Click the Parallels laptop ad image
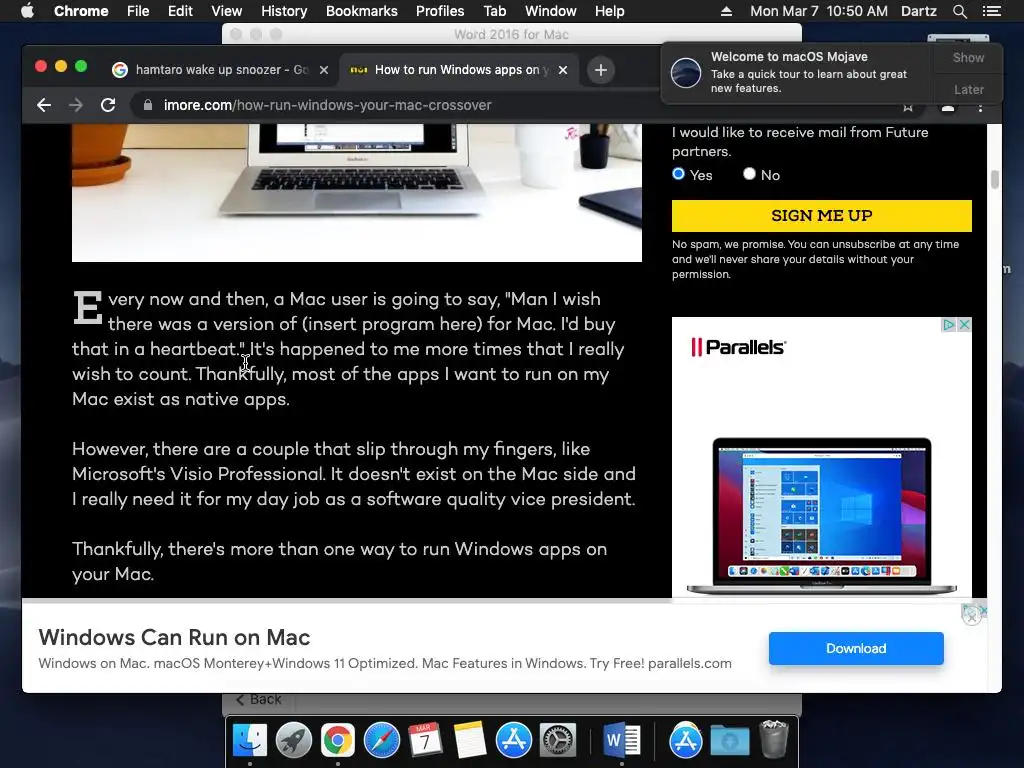 tap(822, 516)
